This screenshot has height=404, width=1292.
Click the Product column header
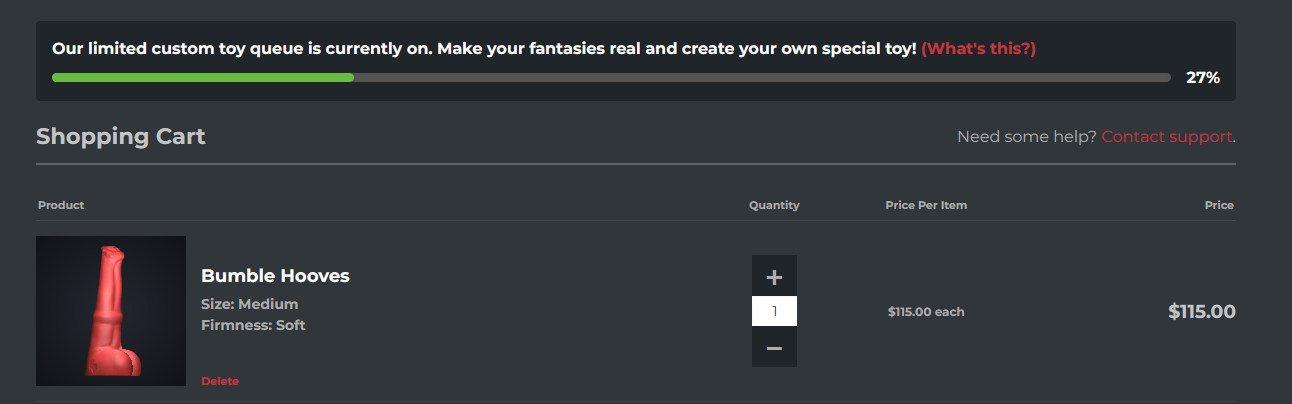click(x=61, y=205)
